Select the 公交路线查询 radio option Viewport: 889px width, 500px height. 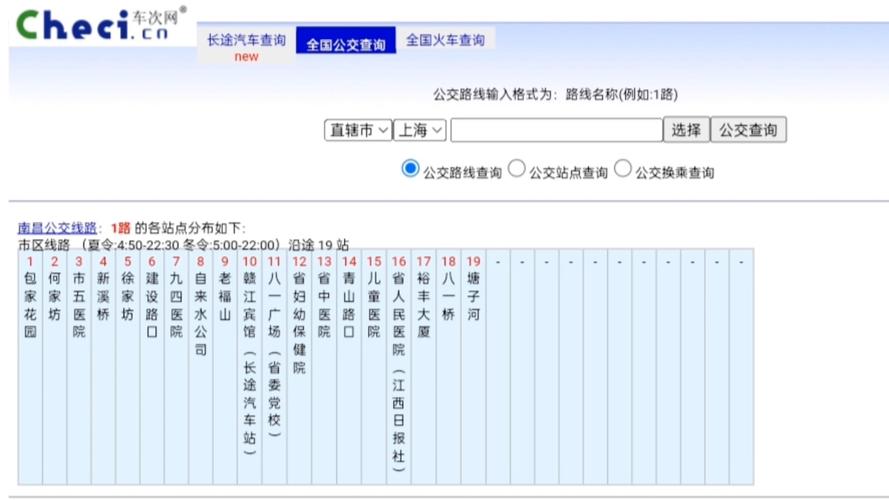410,169
